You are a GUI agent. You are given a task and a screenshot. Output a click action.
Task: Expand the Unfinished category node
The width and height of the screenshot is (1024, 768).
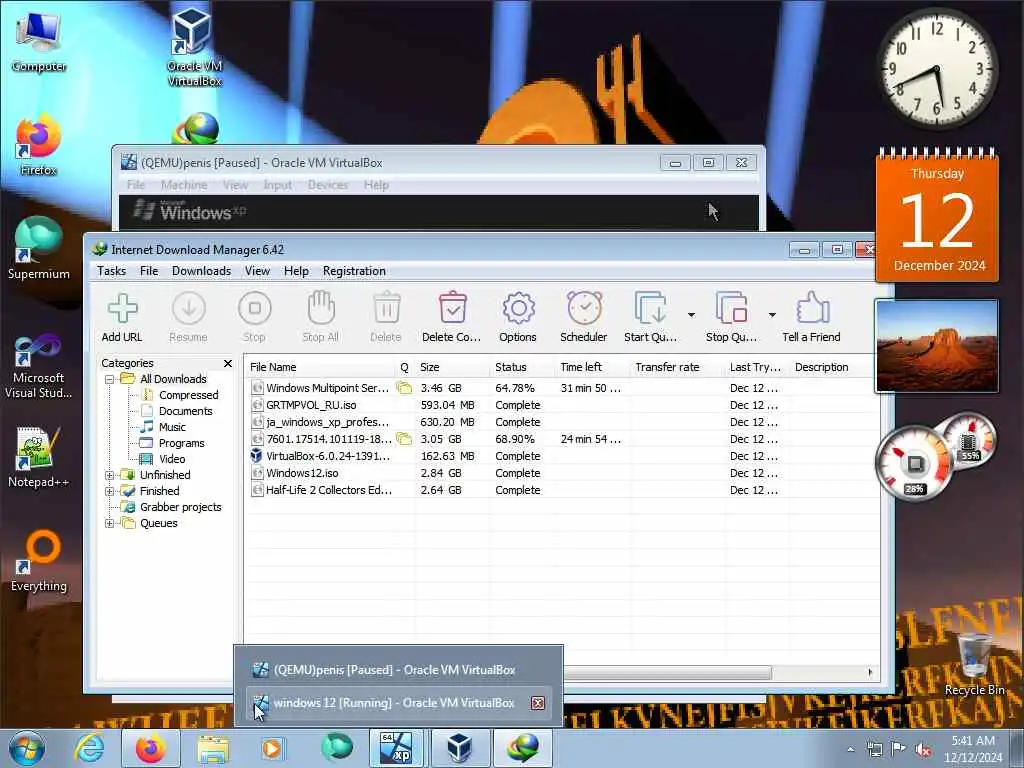coord(110,475)
